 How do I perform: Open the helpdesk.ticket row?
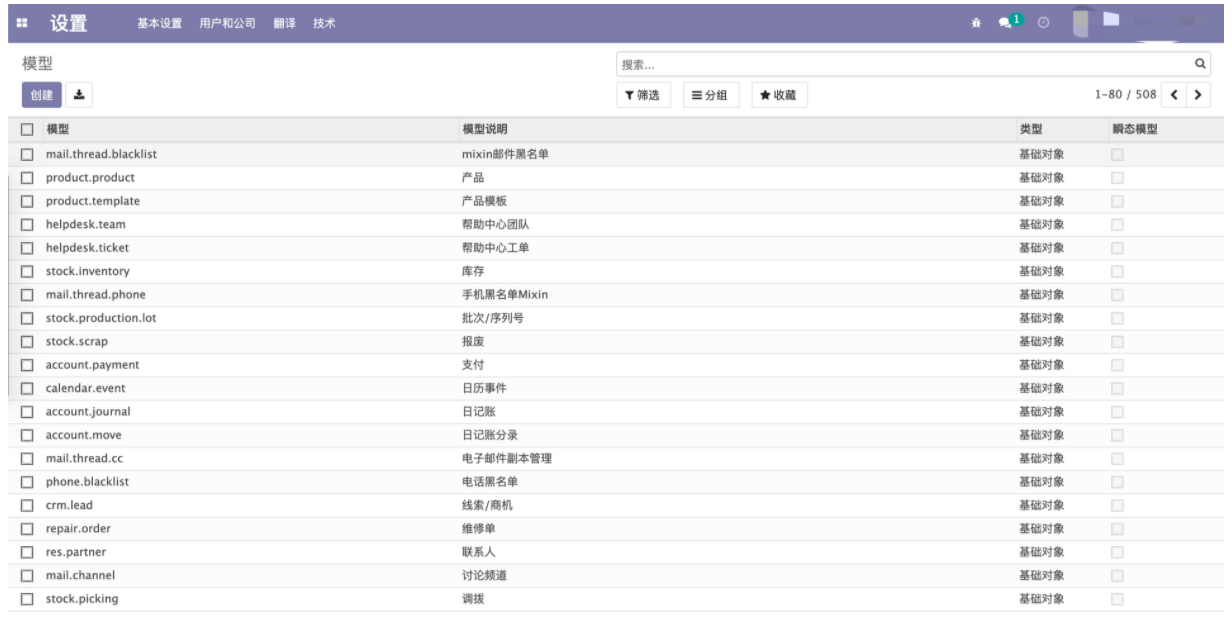coord(615,248)
